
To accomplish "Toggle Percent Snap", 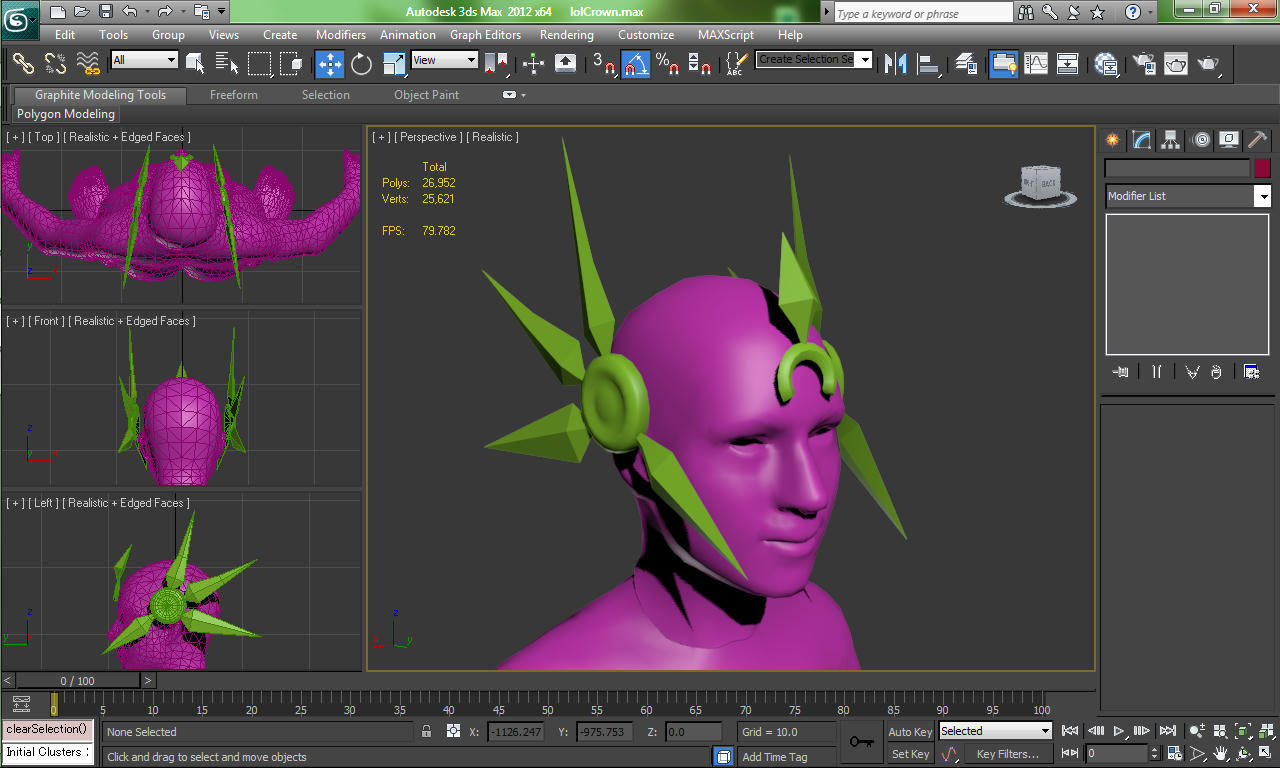I will pyautogui.click(x=668, y=63).
